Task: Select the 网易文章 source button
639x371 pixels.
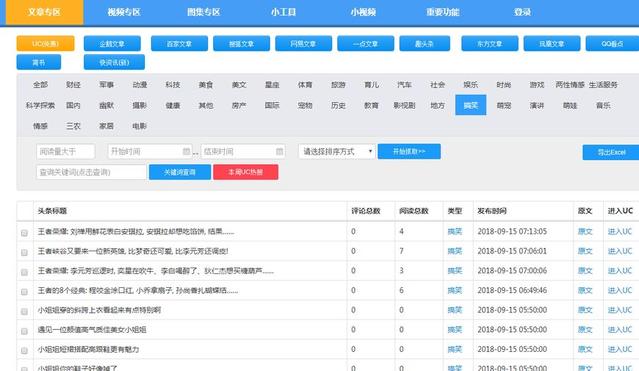Action: point(304,44)
